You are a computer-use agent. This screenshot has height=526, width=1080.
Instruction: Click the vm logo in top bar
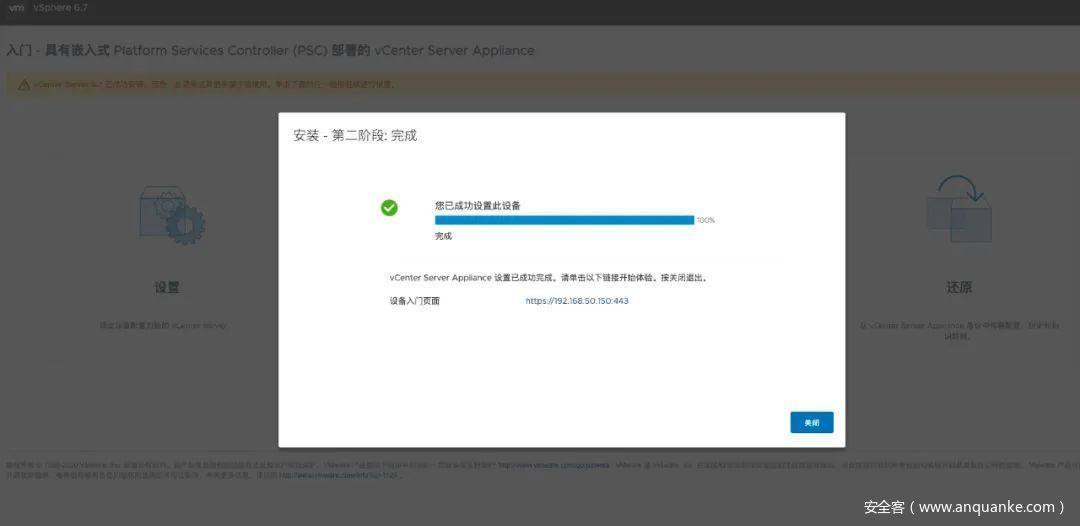16,8
